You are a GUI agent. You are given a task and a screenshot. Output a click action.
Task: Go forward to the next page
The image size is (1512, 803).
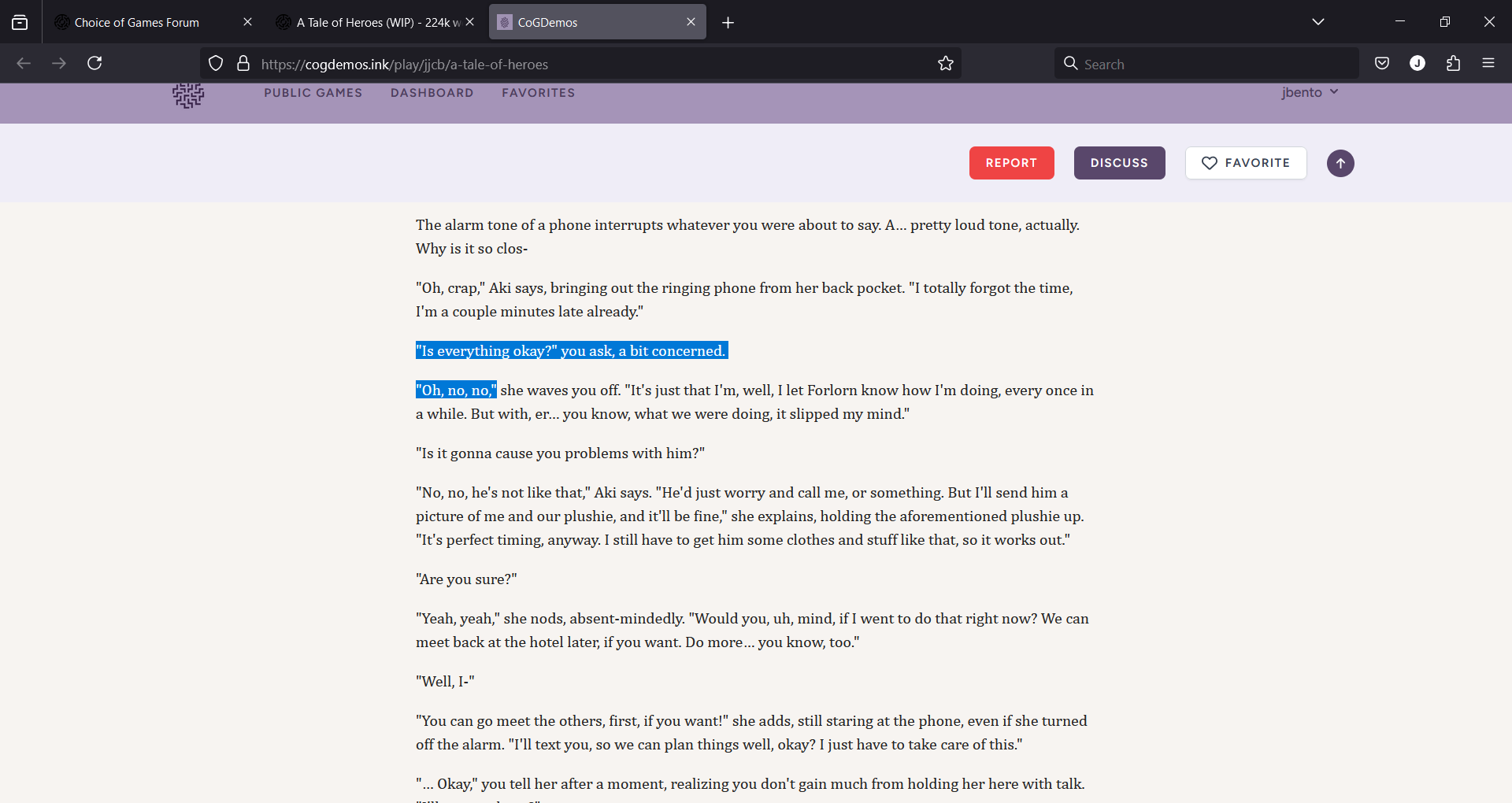(59, 63)
